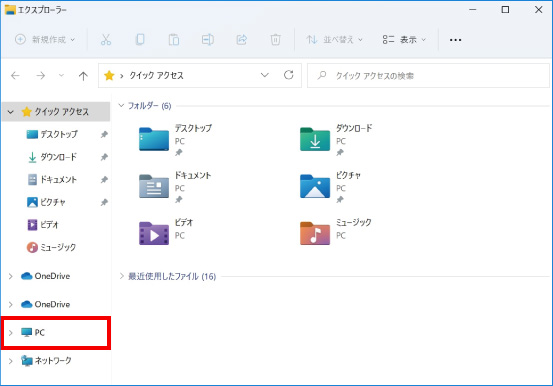The width and height of the screenshot is (553, 386).
Task: Select the ダウンロード folder icon in main pane
Action: pyautogui.click(x=315, y=139)
